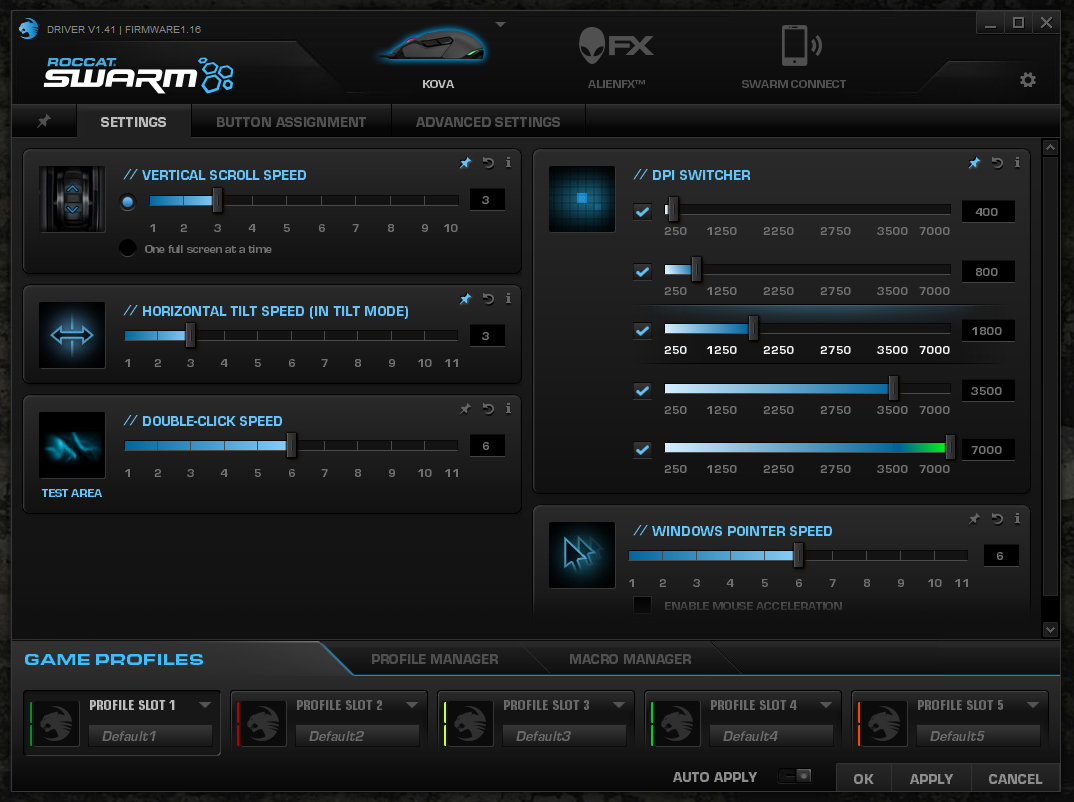
Task: Open the Swarm Connect phone icon
Action: [x=800, y=46]
